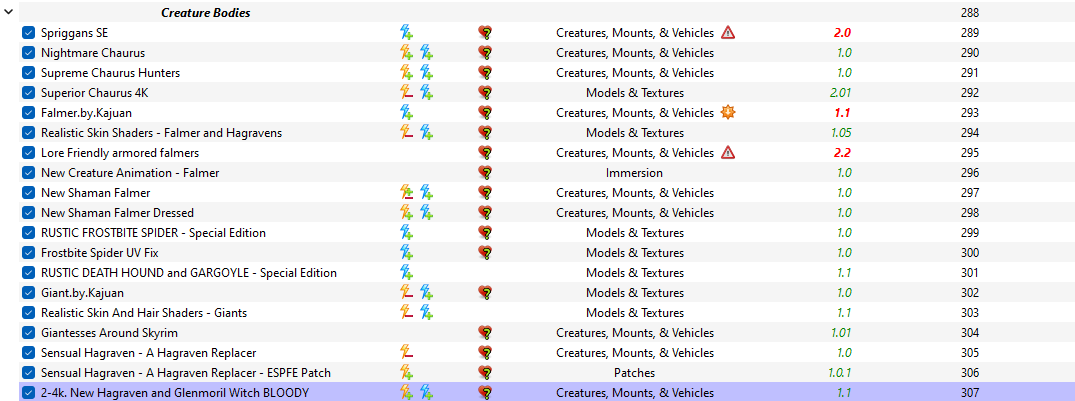The image size is (1075, 401).
Task: Click the heart flag on Giantesses Around Skyrim
Action: point(485,333)
